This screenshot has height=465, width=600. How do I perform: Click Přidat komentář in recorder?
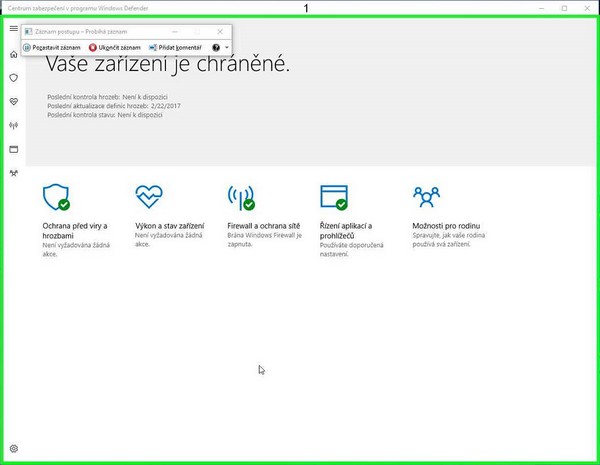(175, 47)
